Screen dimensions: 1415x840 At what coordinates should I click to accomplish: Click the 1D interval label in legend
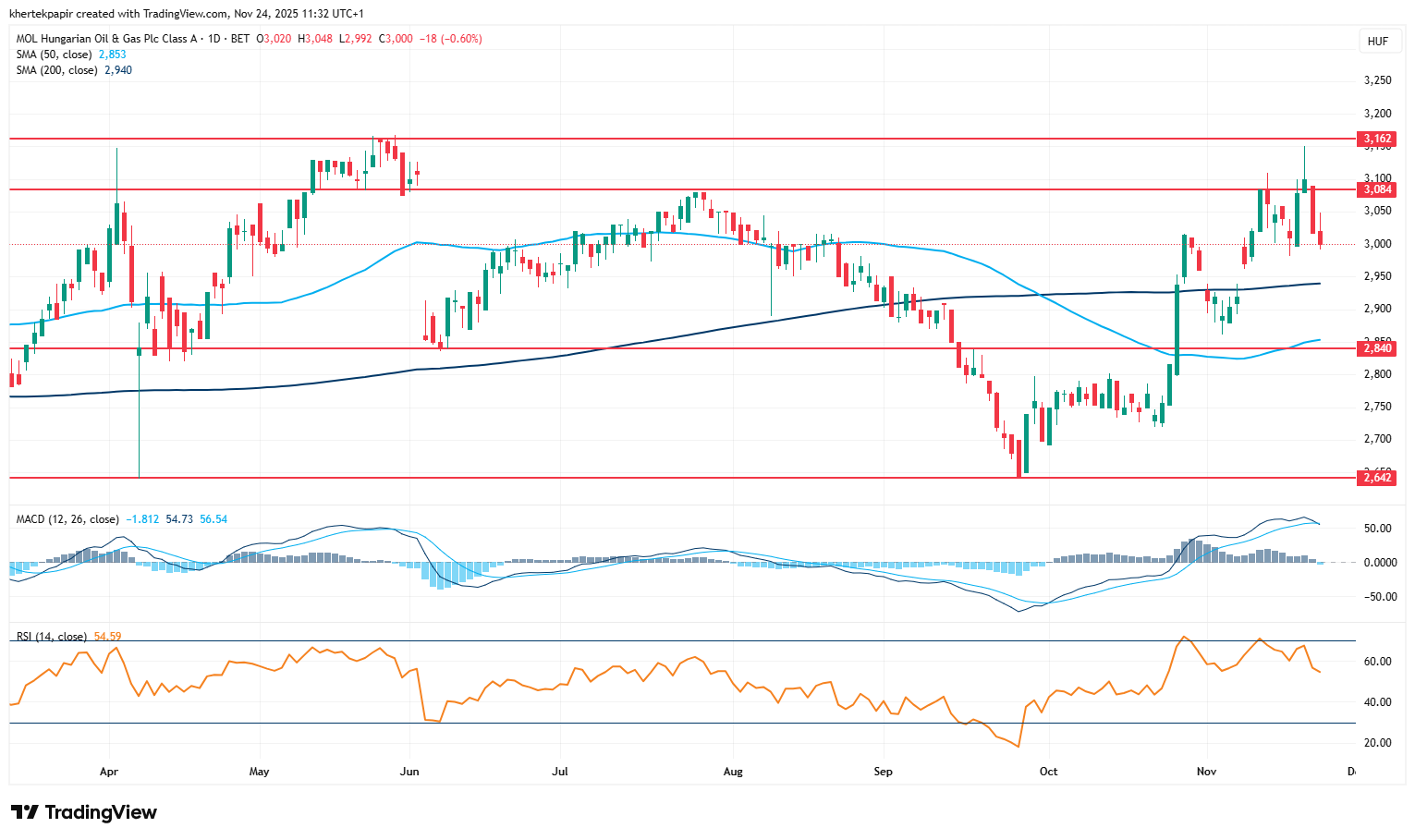tap(216, 39)
